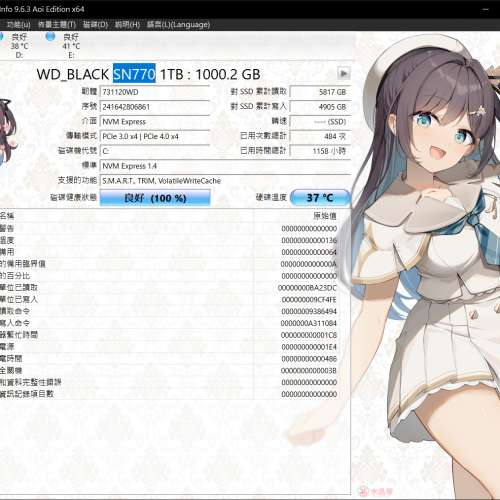Click the 原始值 raw values column header
The width and height of the screenshot is (500, 500).
(325, 216)
